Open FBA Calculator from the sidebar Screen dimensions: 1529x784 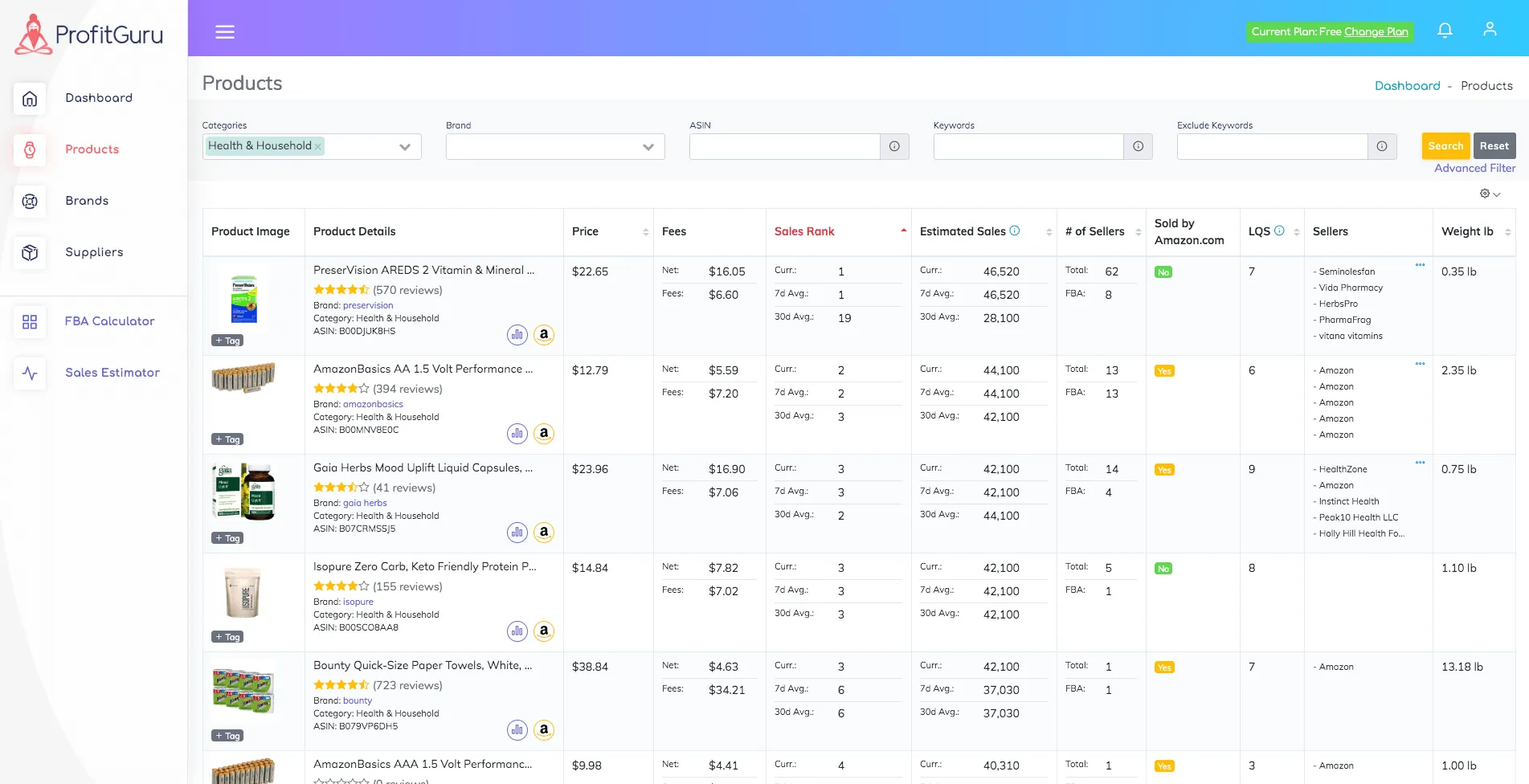(x=109, y=321)
